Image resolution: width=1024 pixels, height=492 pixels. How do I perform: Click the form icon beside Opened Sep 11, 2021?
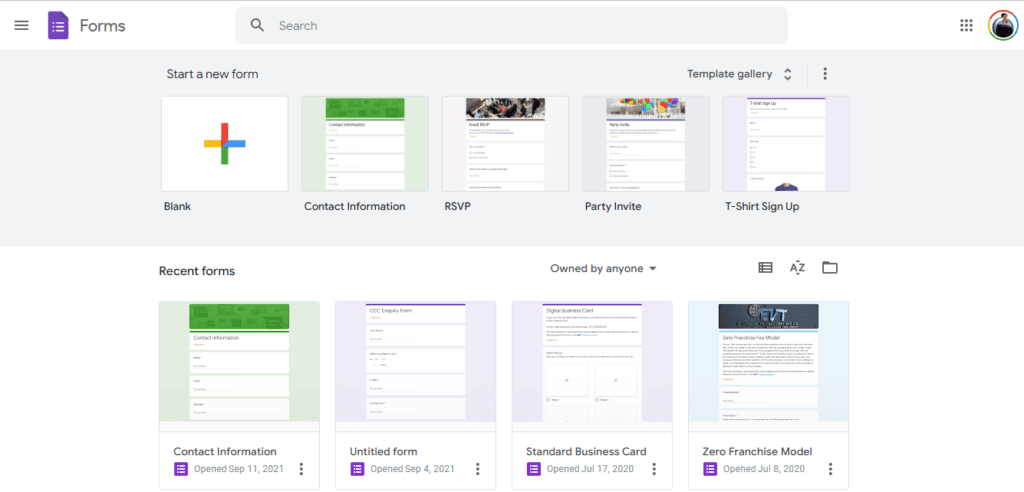(x=181, y=469)
